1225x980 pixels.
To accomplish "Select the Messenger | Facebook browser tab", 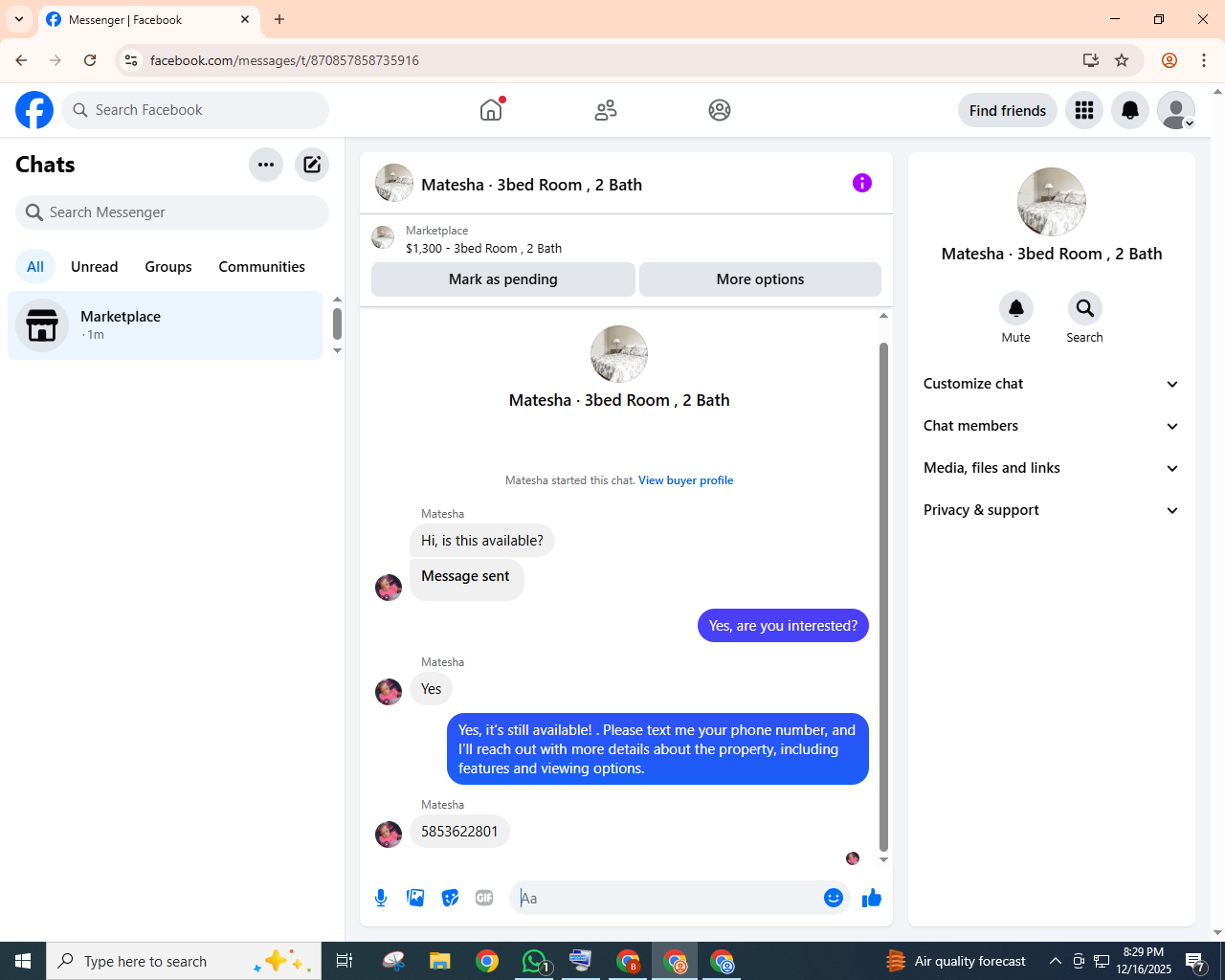I will pyautogui.click(x=149, y=19).
